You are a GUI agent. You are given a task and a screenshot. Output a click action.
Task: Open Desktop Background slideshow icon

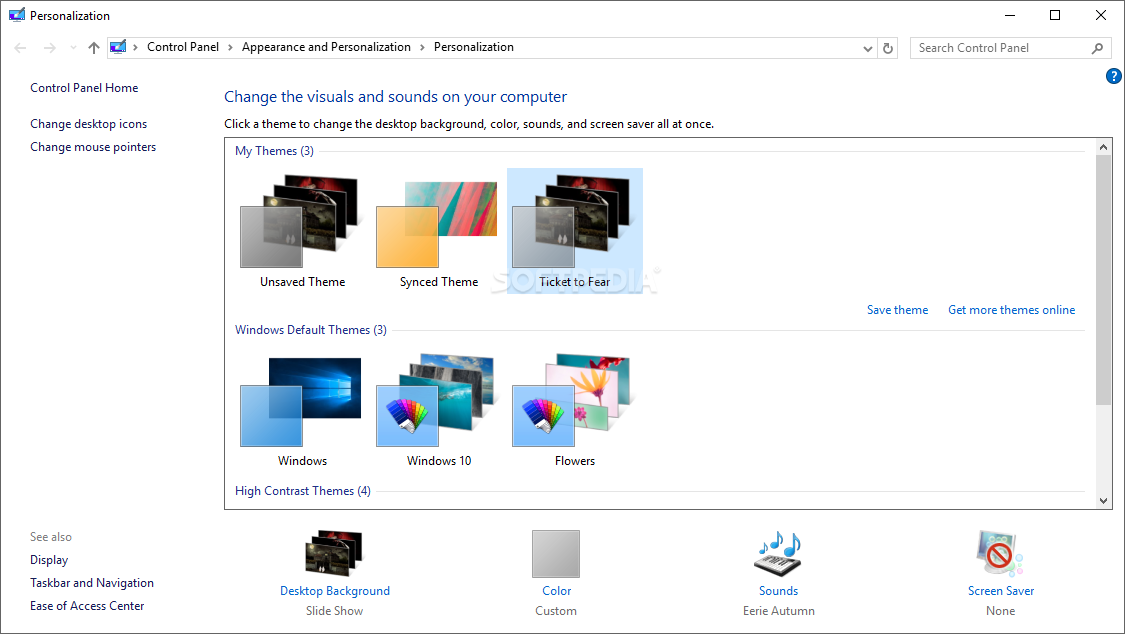[334, 553]
